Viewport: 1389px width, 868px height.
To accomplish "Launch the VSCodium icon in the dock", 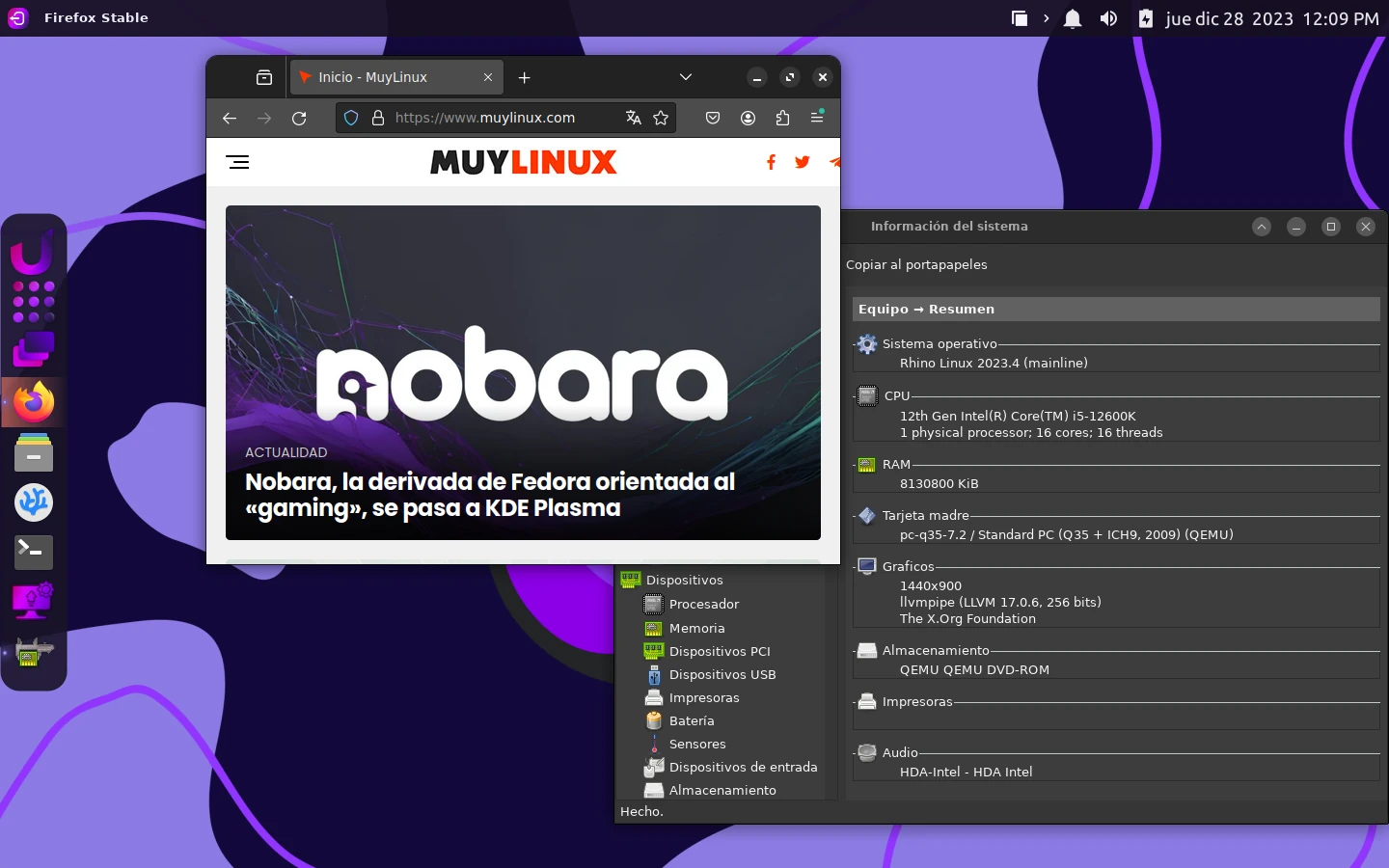I will tap(34, 502).
